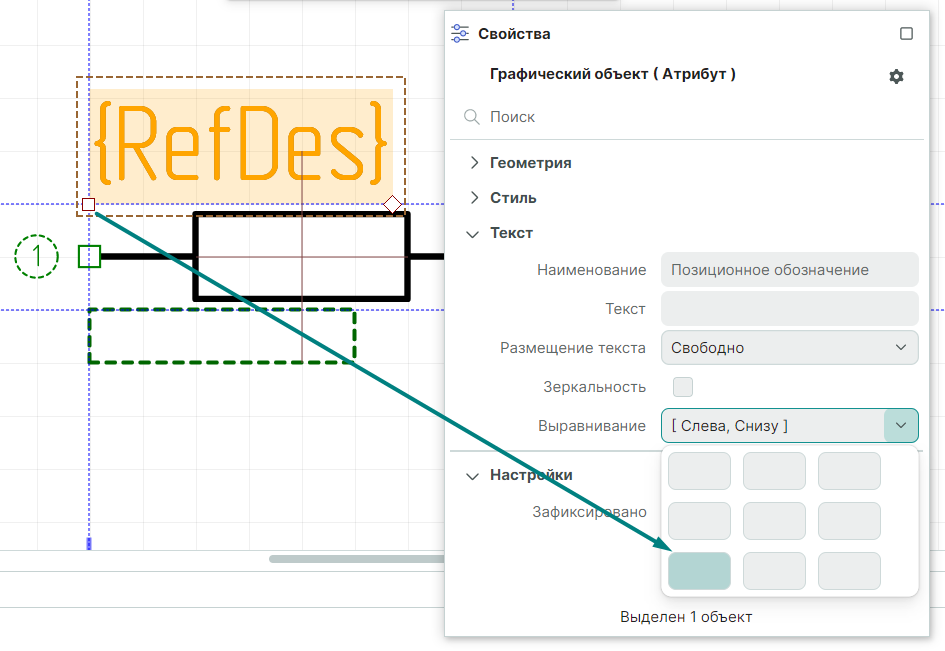The height and width of the screenshot is (651, 945).
Task: Click the white diamond handle near RefDes
Action: click(x=393, y=205)
